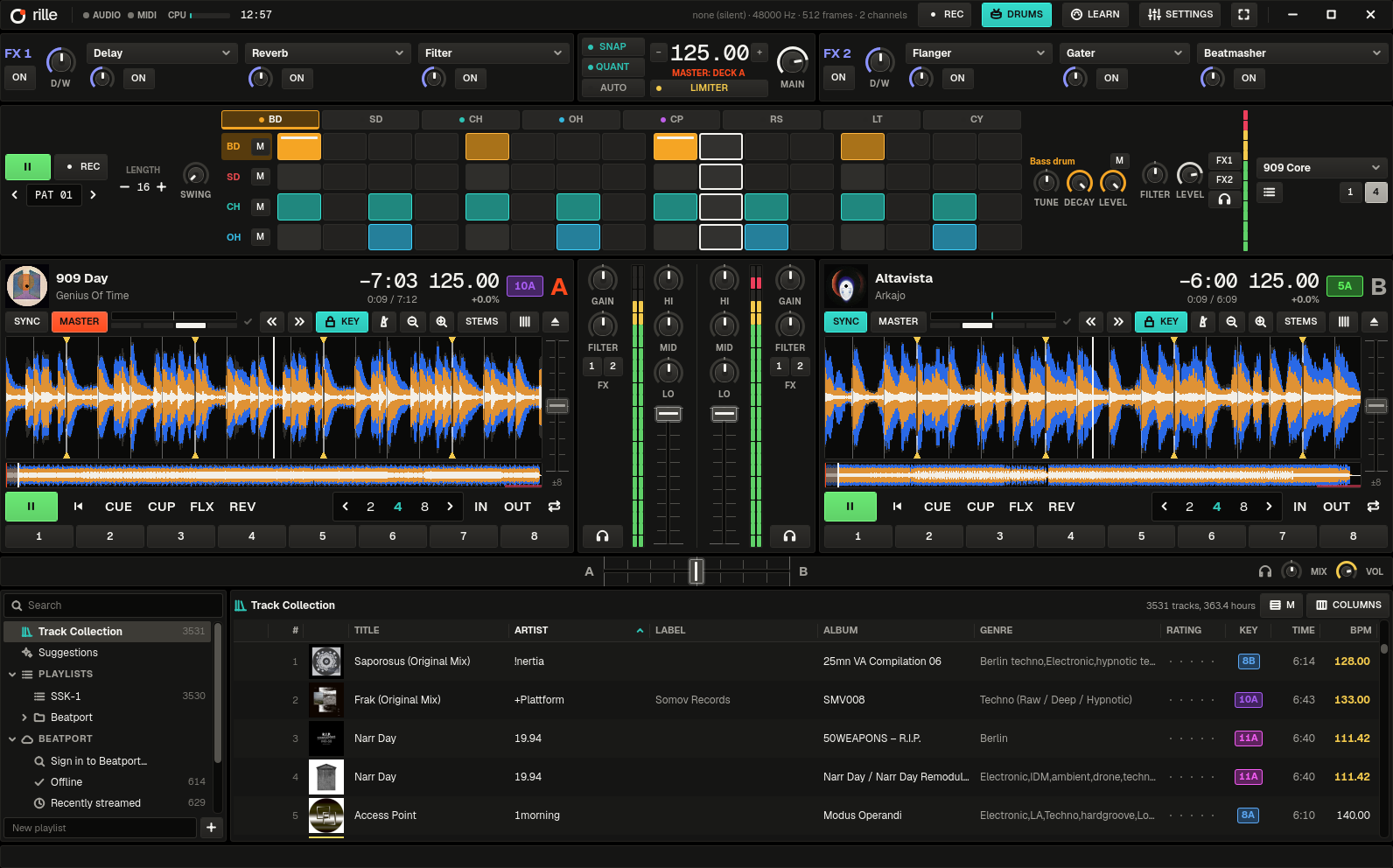Click the crossfader handle

tap(696, 571)
